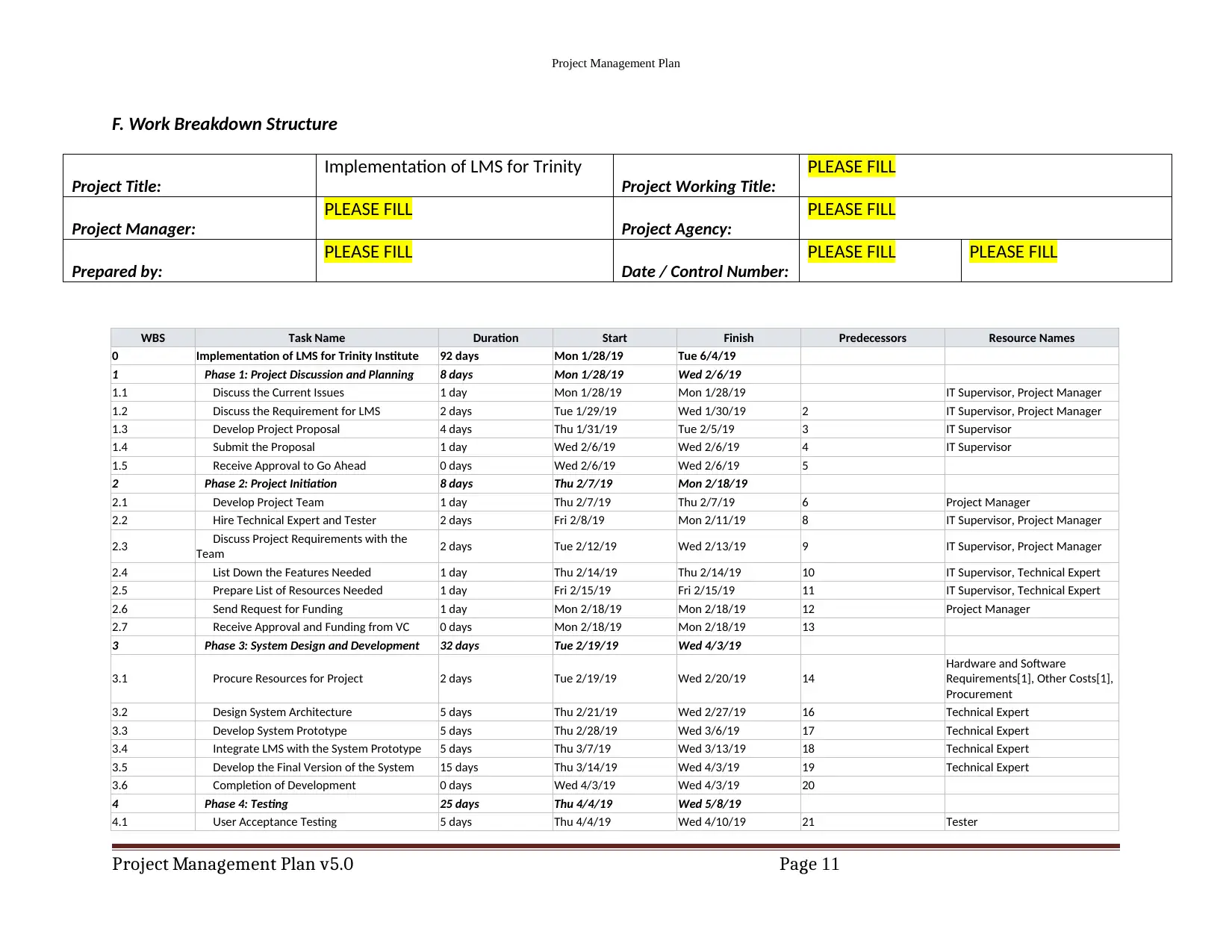Click 'Prepare List of Resources Needed' task

pos(298,591)
